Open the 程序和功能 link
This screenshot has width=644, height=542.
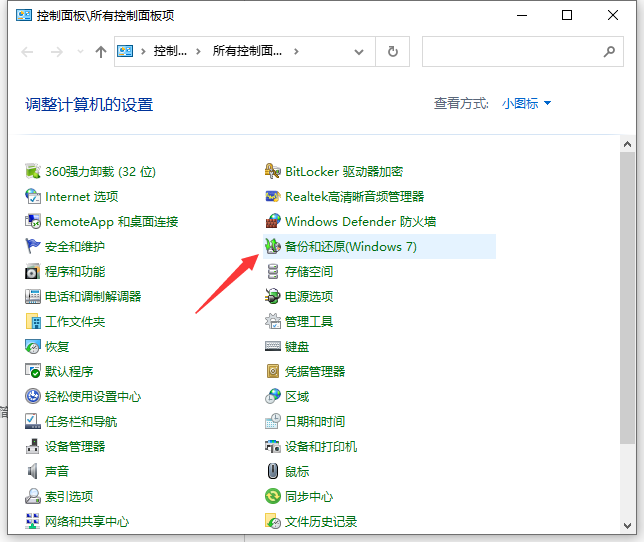click(x=75, y=272)
